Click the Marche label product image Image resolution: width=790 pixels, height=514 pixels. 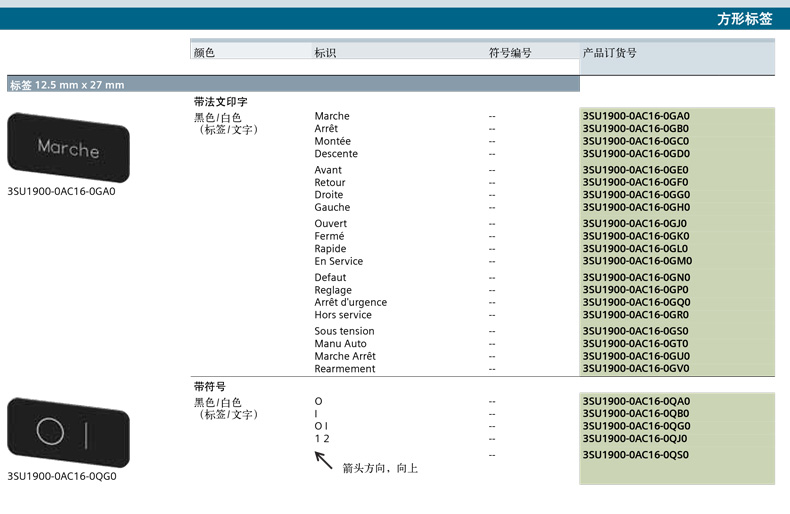pyautogui.click(x=68, y=148)
